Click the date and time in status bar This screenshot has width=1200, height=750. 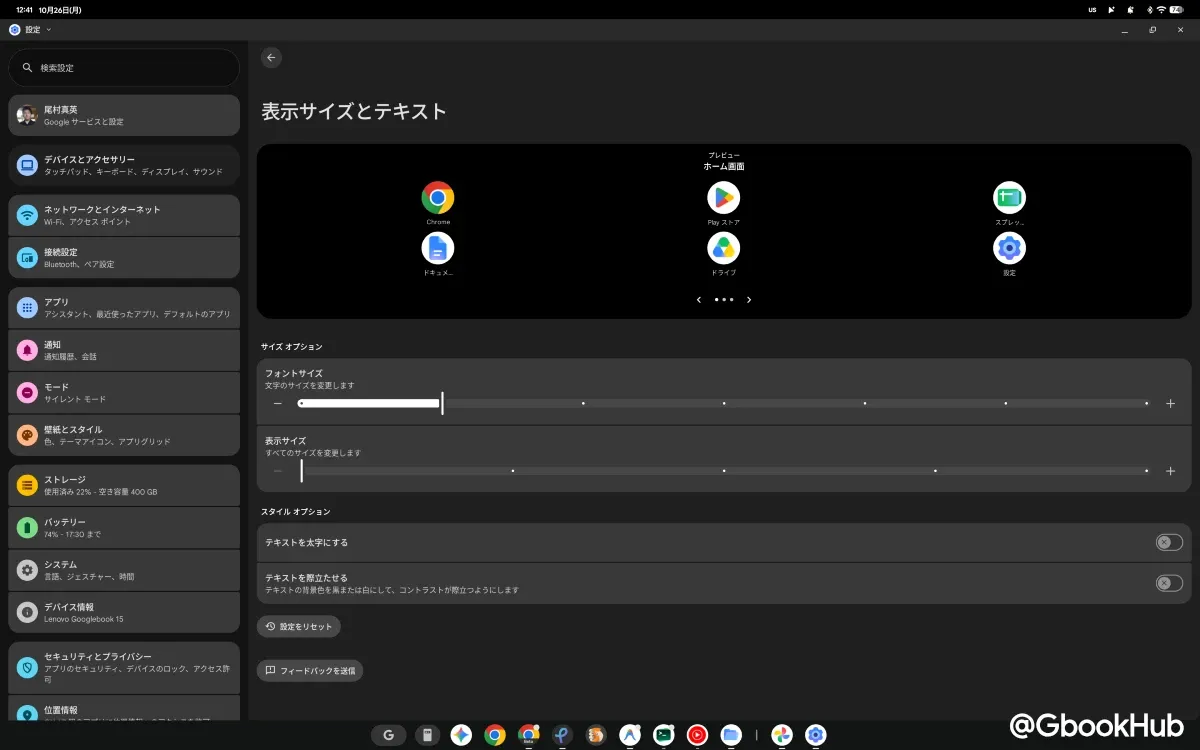point(49,9)
